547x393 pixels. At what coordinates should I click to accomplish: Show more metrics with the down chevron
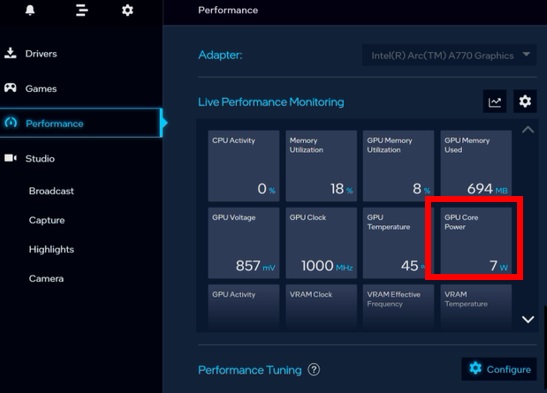click(528, 319)
